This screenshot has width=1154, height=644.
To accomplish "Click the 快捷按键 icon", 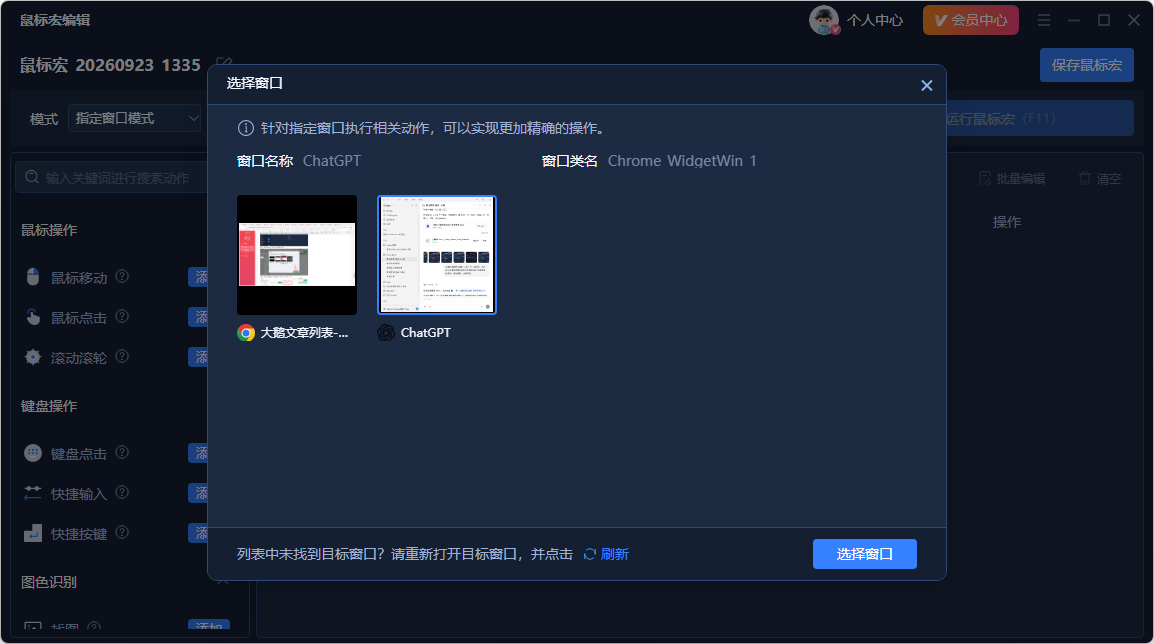I will pos(33,533).
